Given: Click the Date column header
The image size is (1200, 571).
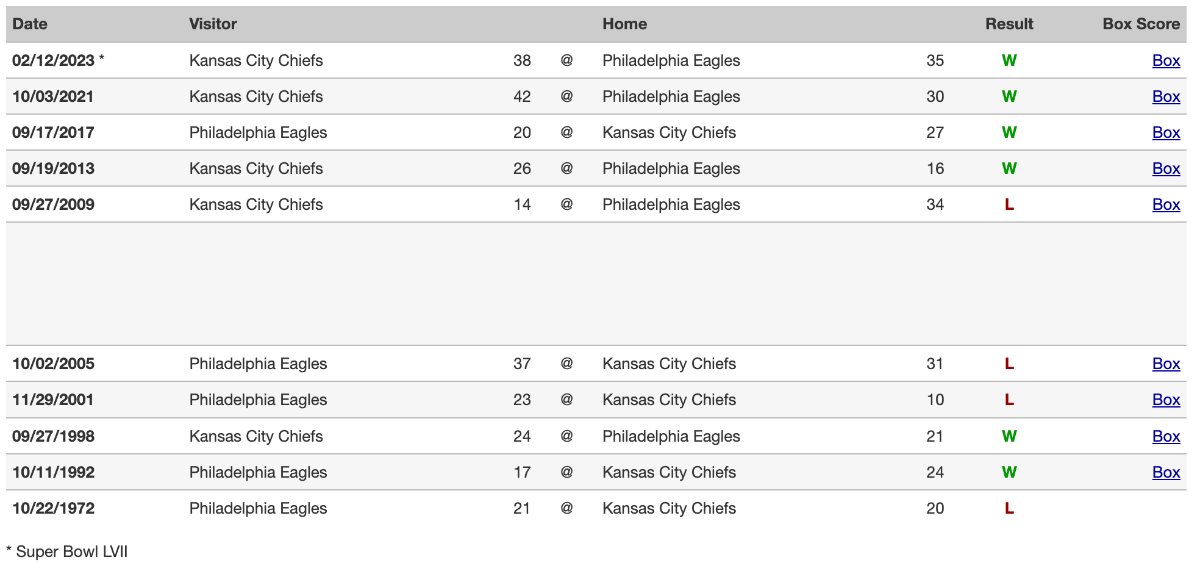Looking at the screenshot, I should click(x=30, y=24).
